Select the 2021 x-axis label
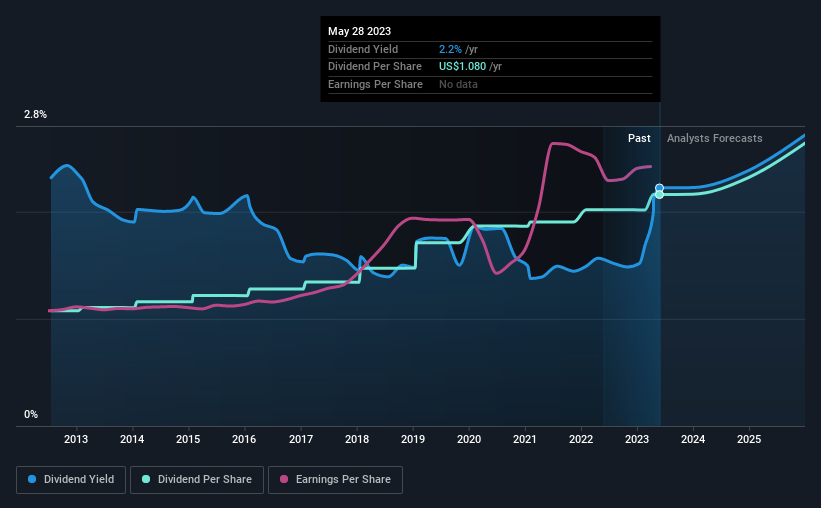The height and width of the screenshot is (508, 821). [525, 439]
